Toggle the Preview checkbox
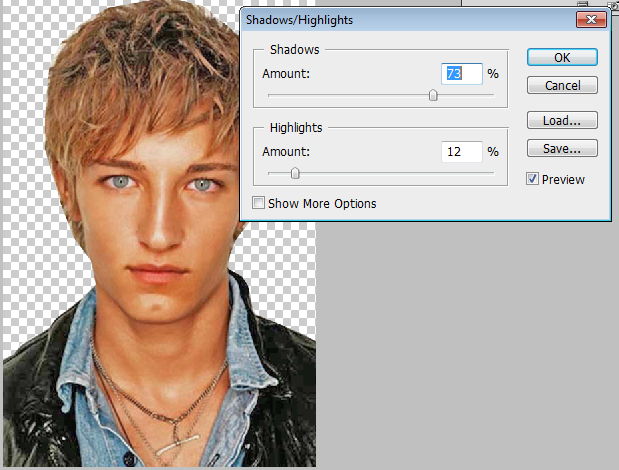619x470 pixels. [532, 179]
